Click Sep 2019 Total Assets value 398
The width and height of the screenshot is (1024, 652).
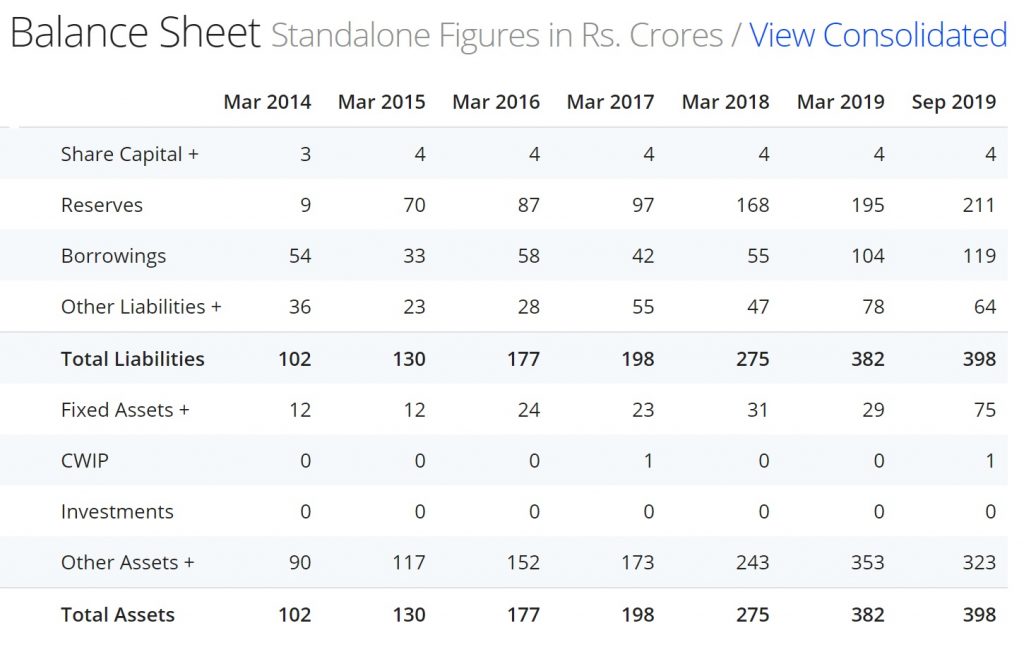[x=979, y=615]
